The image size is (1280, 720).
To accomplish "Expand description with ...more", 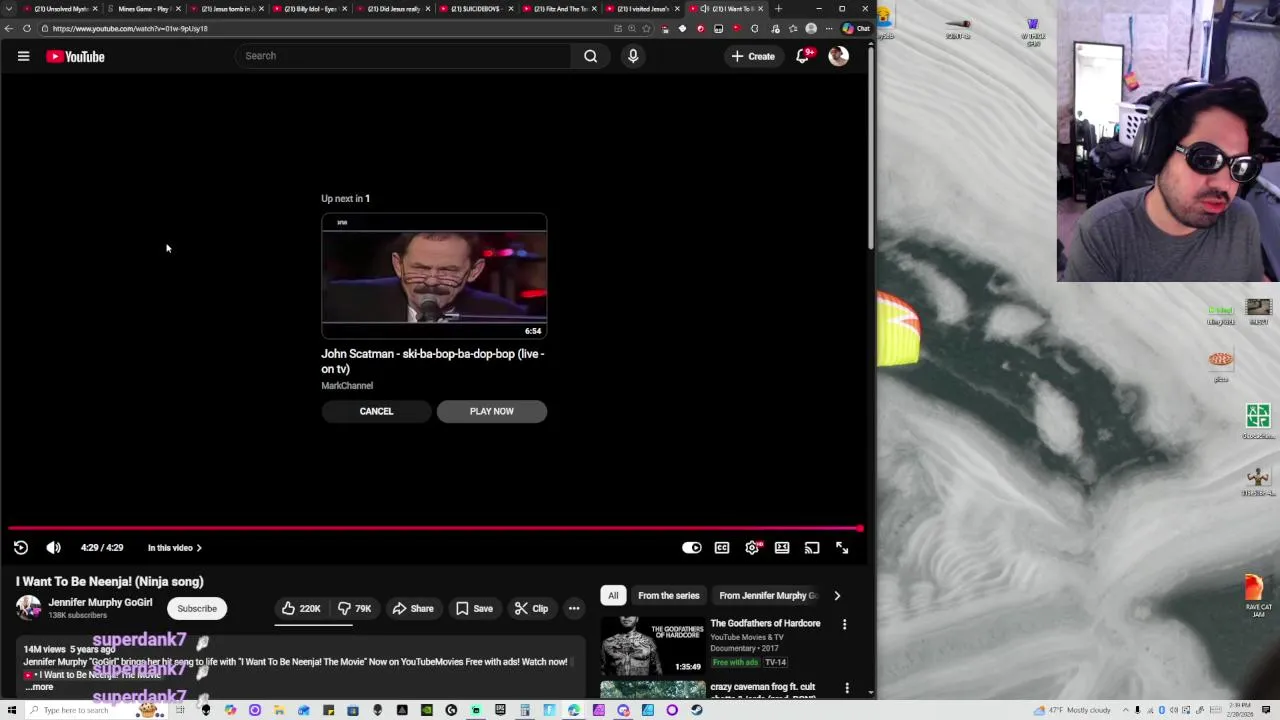I will 39,687.
